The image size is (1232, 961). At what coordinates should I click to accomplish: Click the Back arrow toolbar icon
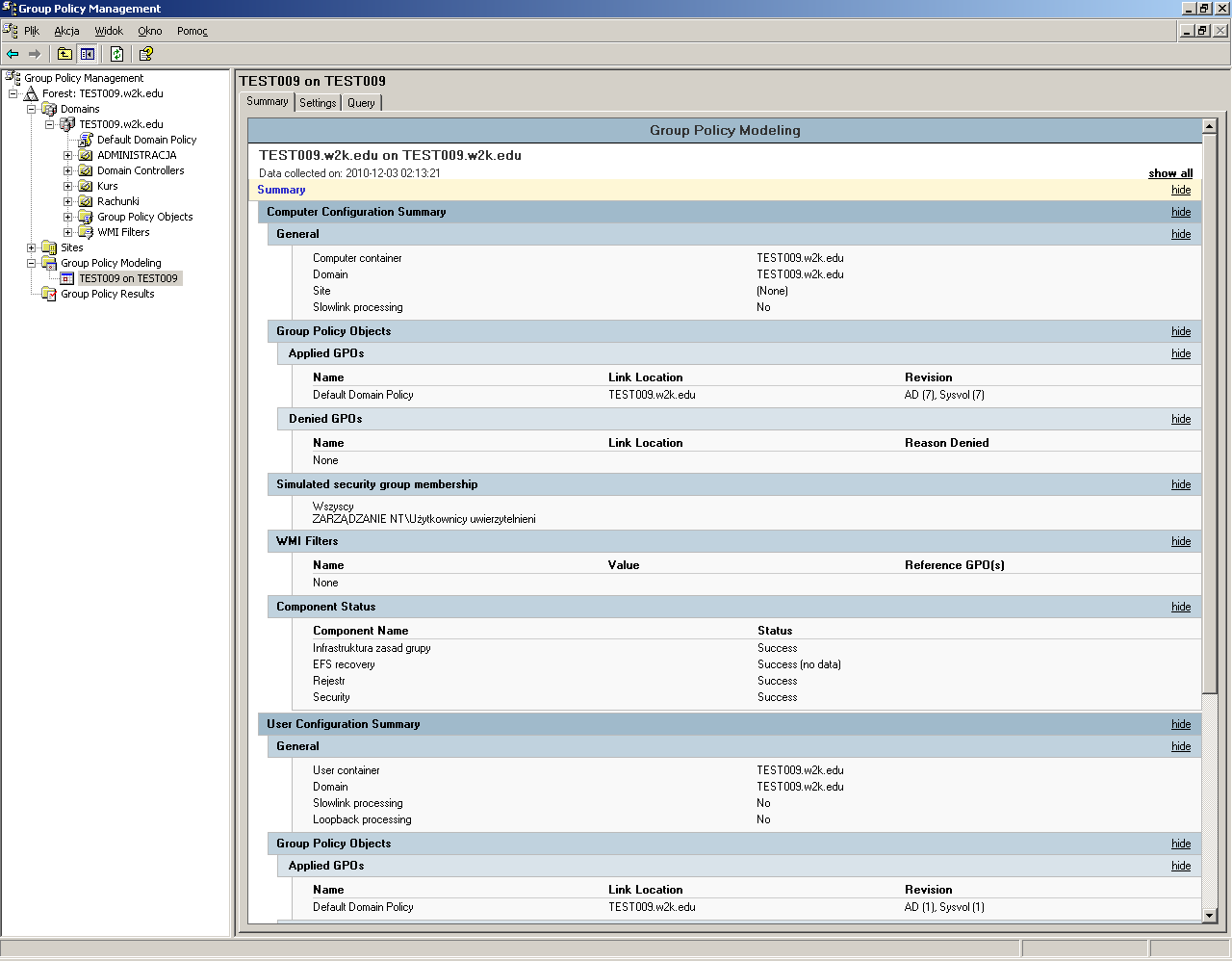click(x=13, y=54)
